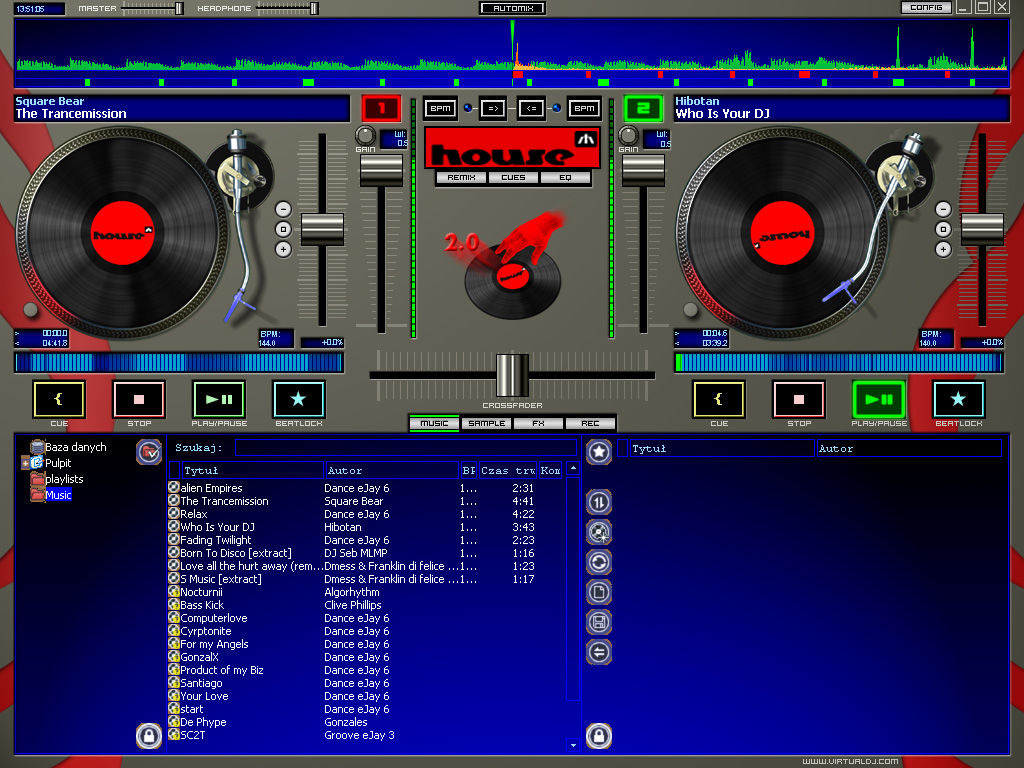
Task: Click the <= arrow match button
Action: (532, 108)
